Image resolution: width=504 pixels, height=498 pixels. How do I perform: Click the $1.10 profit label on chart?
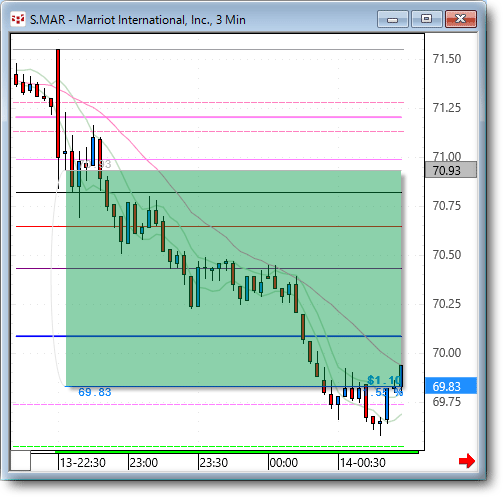(x=384, y=380)
